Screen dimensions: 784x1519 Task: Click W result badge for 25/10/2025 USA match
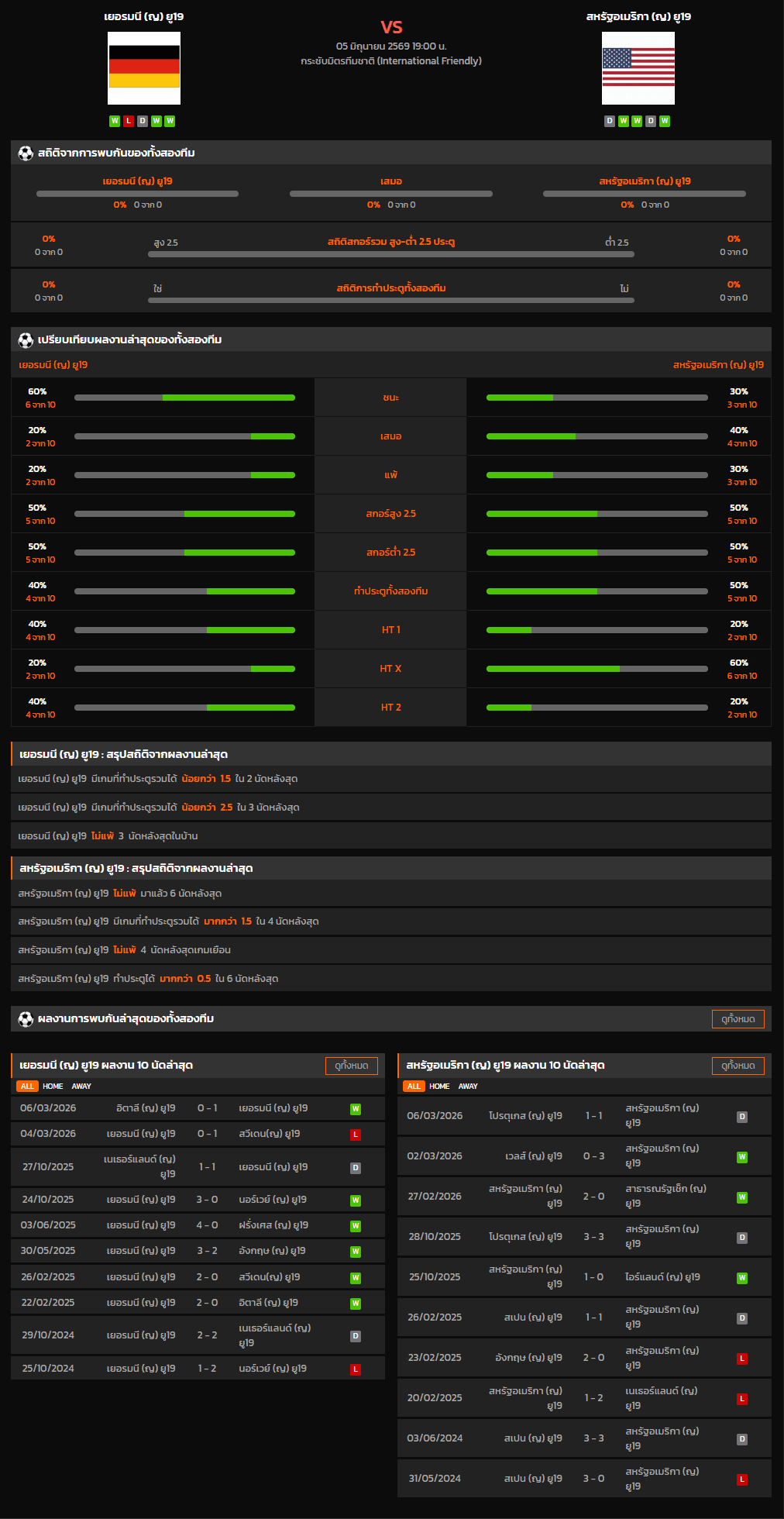742,1278
